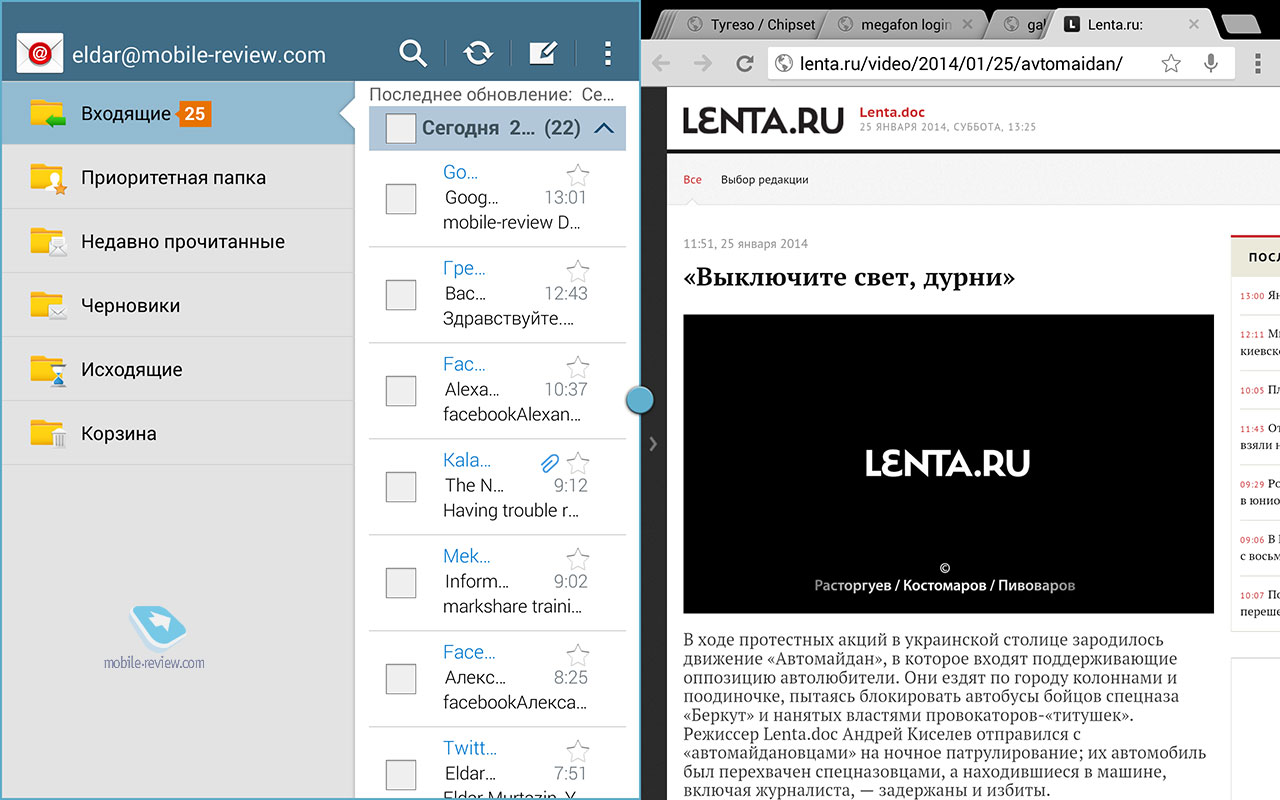Close the Lenta.ru browser tab
This screenshot has height=800, width=1280.
pyautogui.click(x=1193, y=24)
